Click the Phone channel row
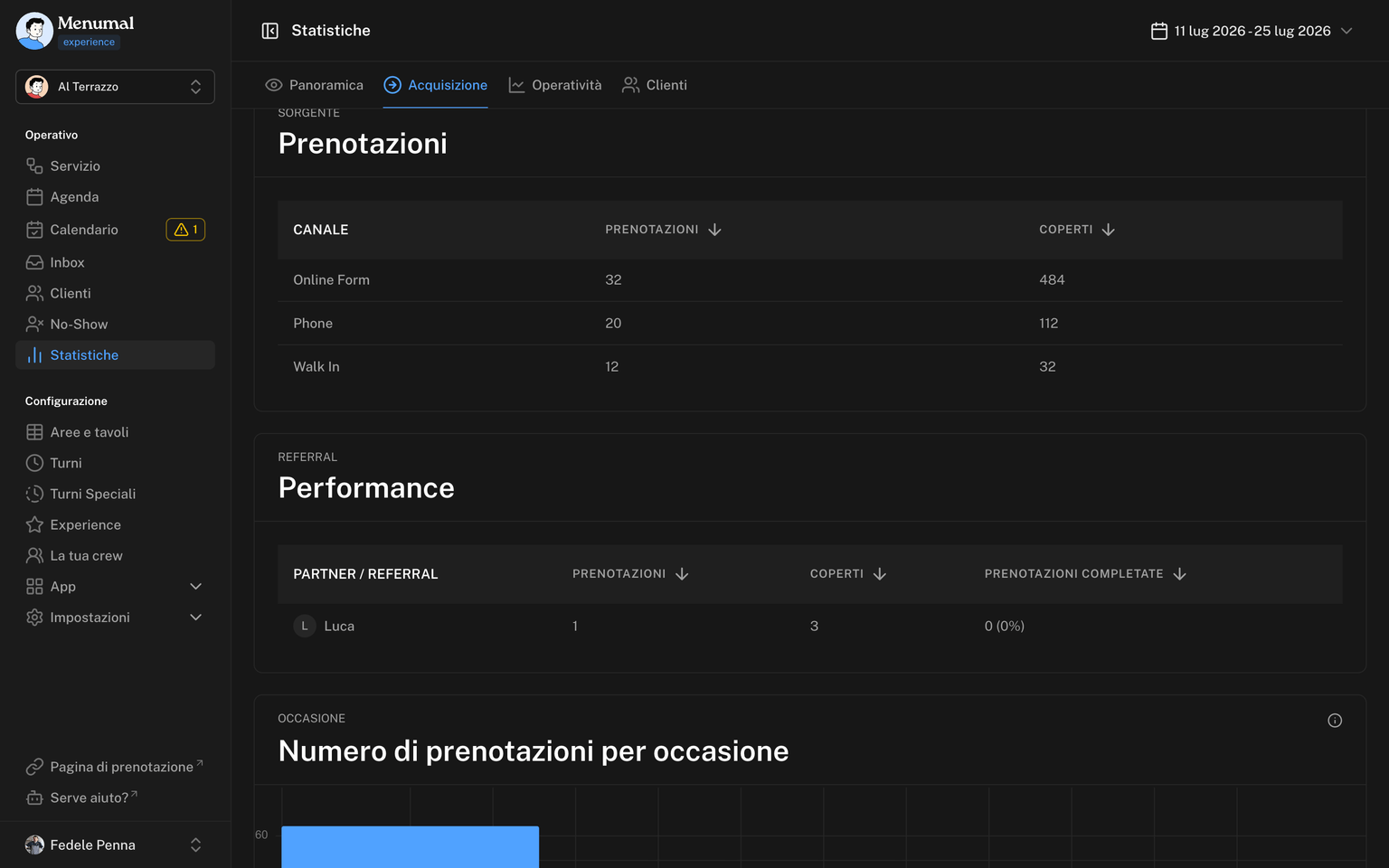Viewport: 1389px width, 868px height. coord(809,324)
